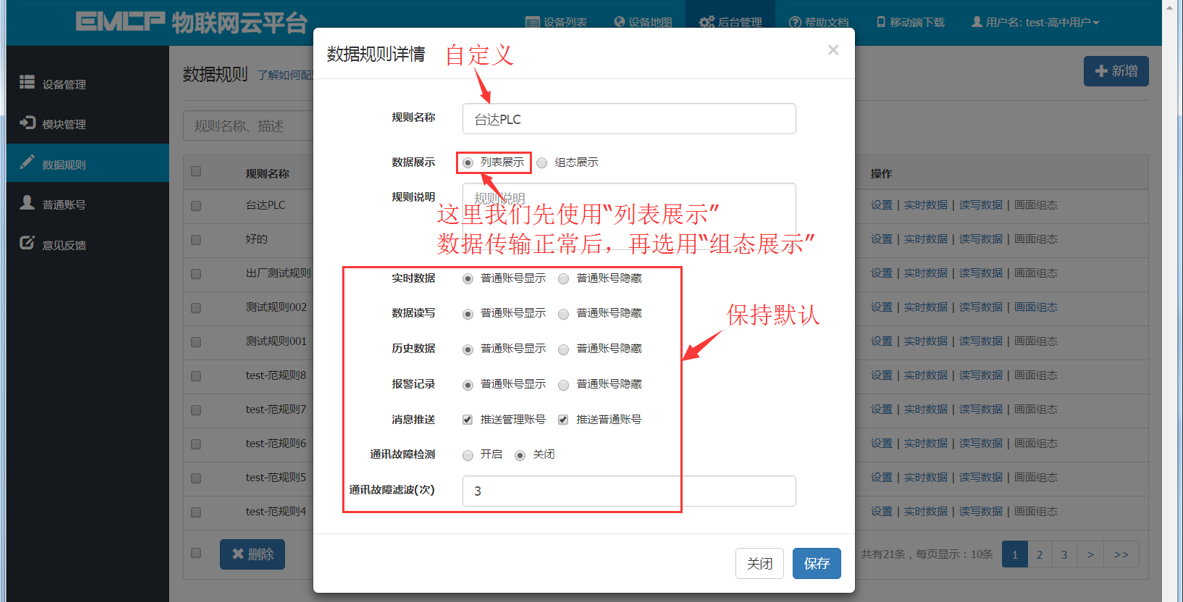Open 设备地图 in top navigation
The image size is (1183, 602).
tap(642, 23)
